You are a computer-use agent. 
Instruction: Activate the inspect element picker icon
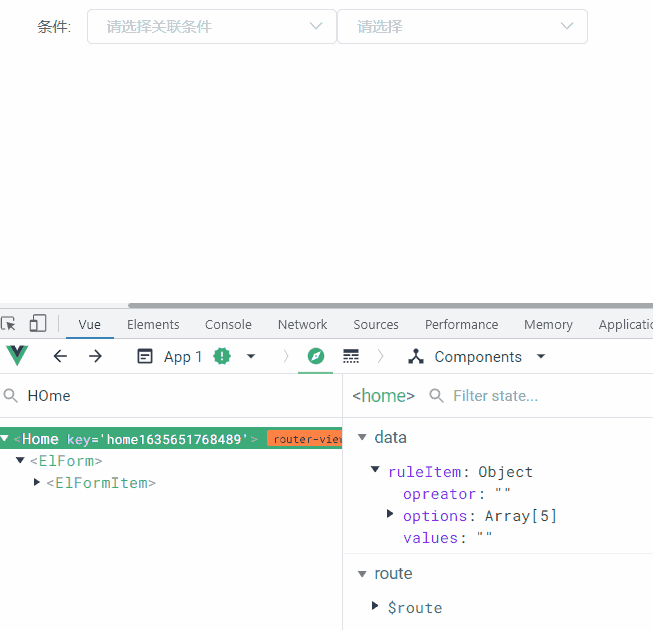(9, 324)
